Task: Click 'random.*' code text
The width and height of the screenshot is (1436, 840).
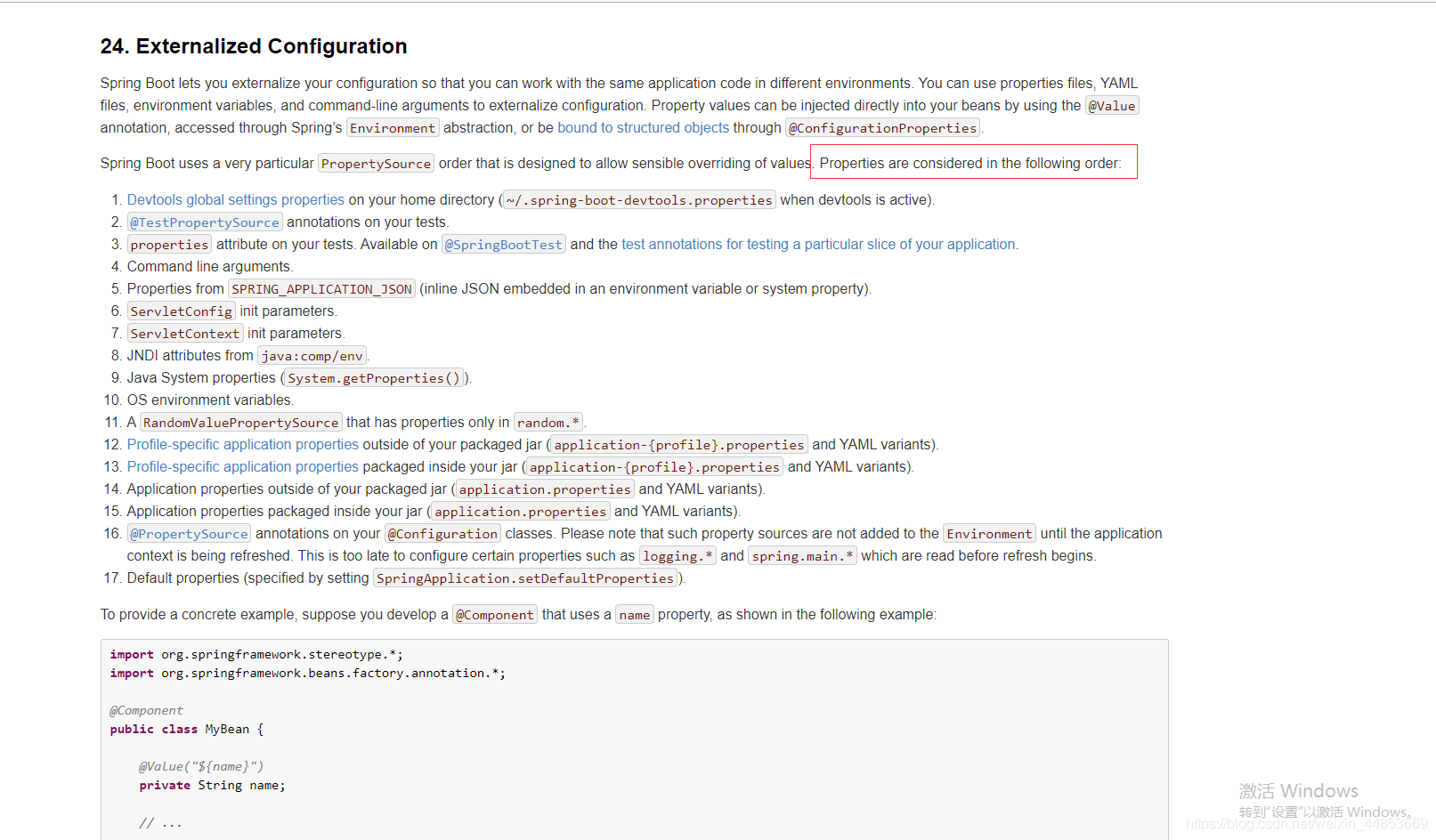Action: coord(548,423)
